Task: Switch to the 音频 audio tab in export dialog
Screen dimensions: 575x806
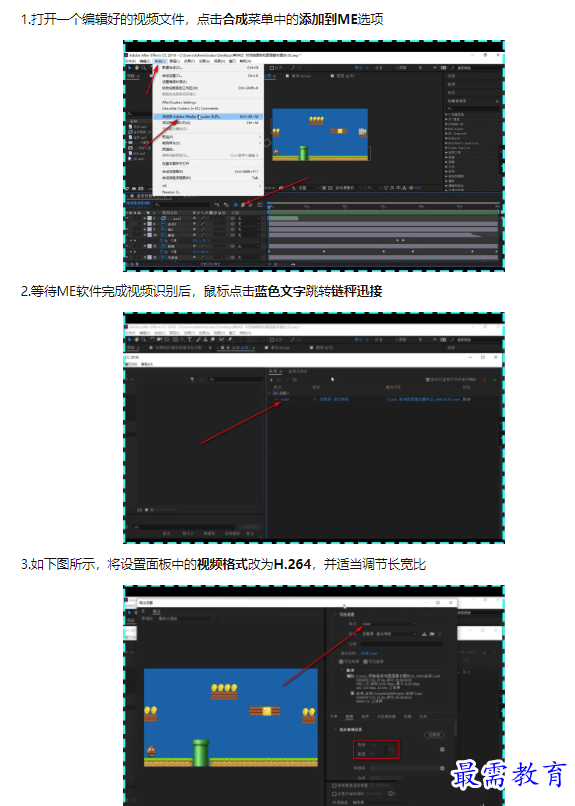Action: coord(365,717)
